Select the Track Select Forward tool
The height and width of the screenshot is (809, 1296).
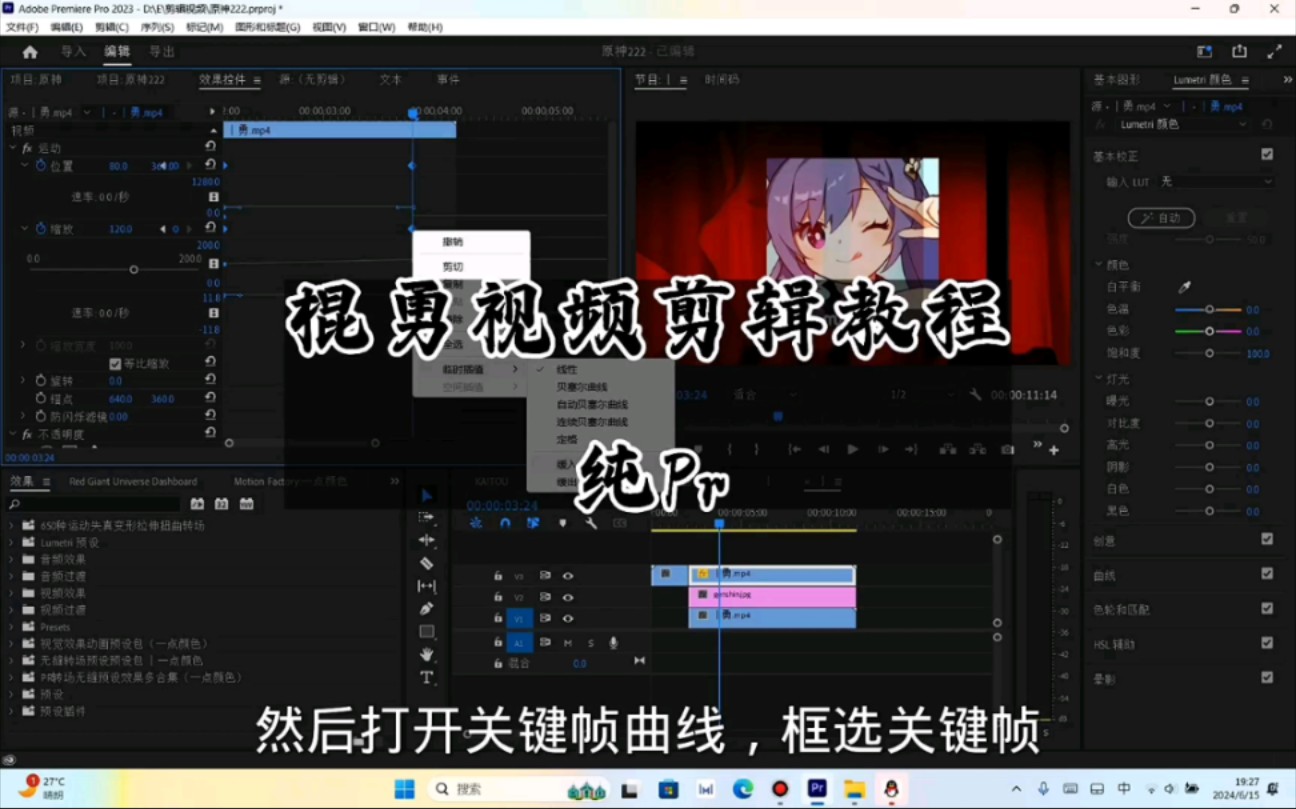tap(427, 517)
